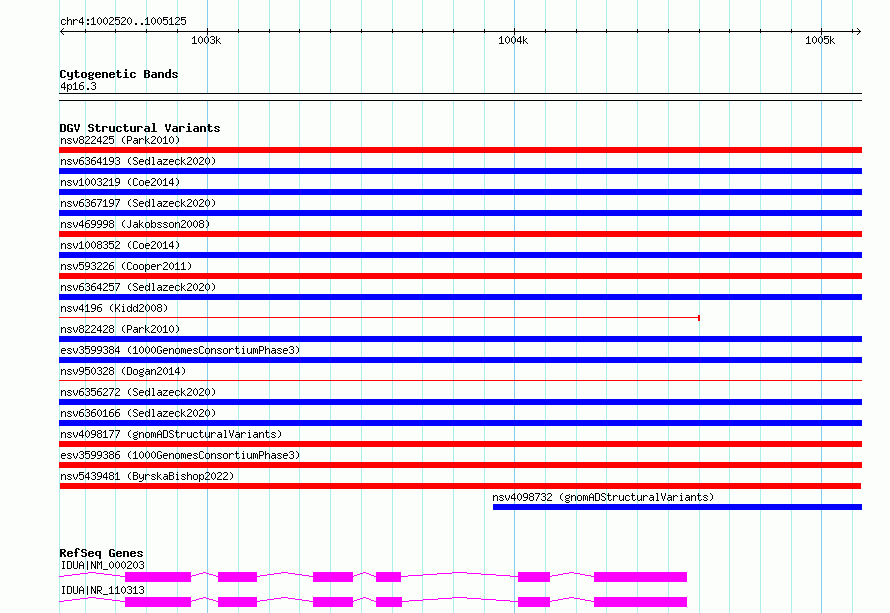
Task: Click the red bar for nsv469998
Action: pyautogui.click(x=460, y=234)
